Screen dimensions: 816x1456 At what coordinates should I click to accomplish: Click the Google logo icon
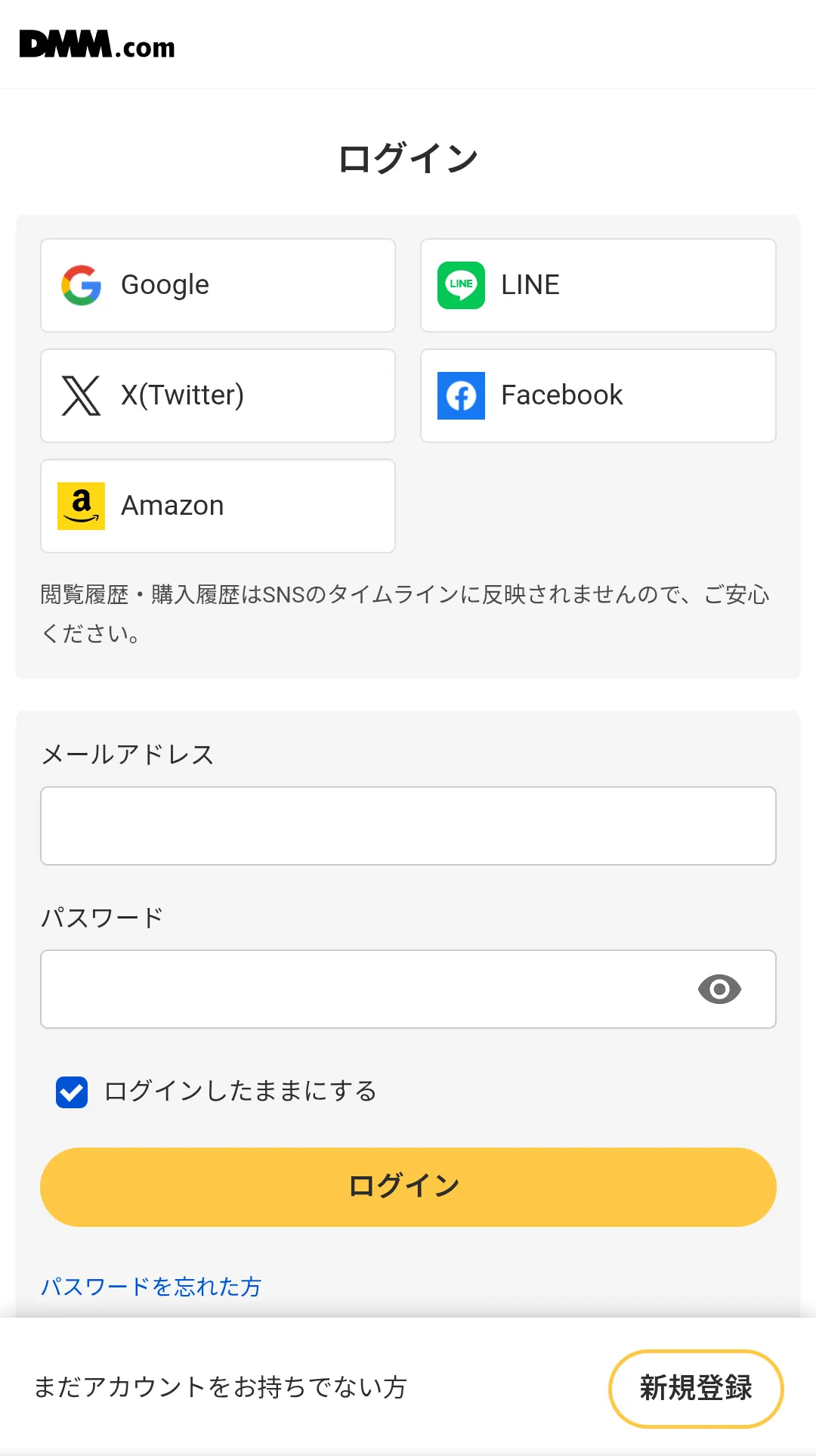point(82,285)
